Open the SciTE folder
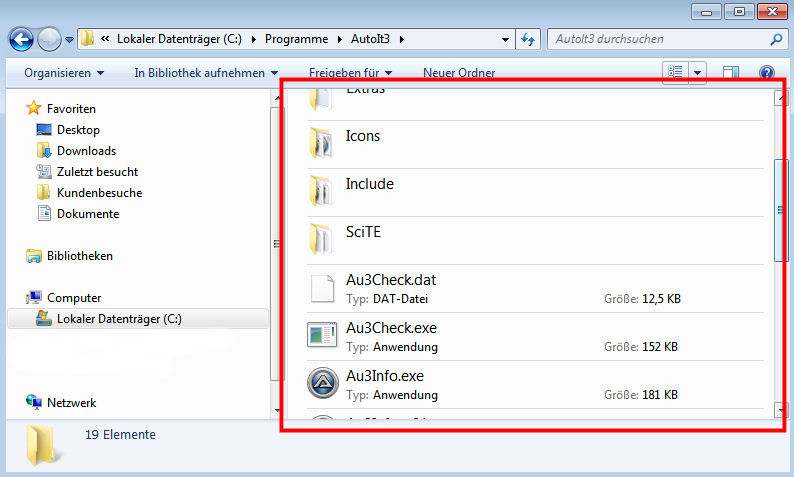 click(x=323, y=240)
